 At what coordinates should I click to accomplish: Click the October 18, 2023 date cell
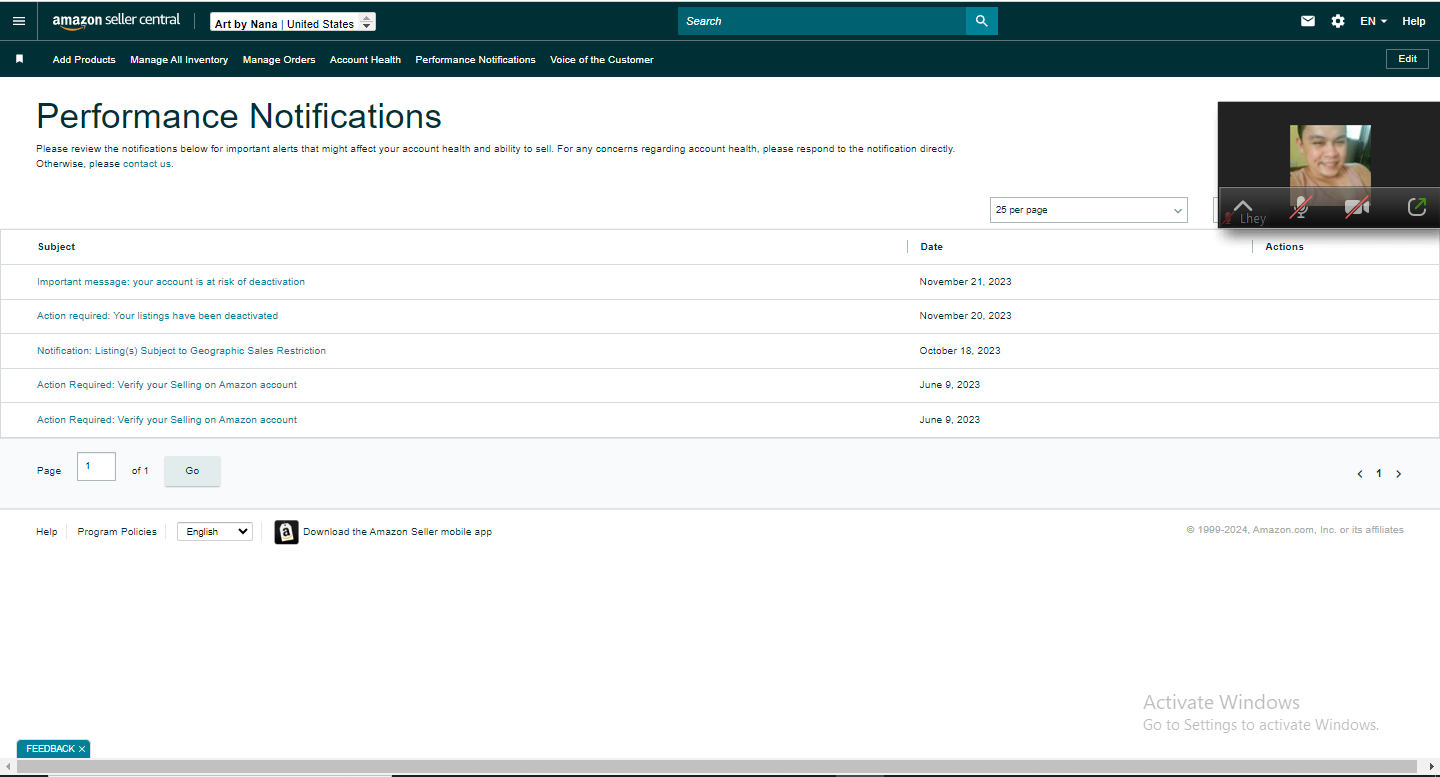pyautogui.click(x=960, y=351)
